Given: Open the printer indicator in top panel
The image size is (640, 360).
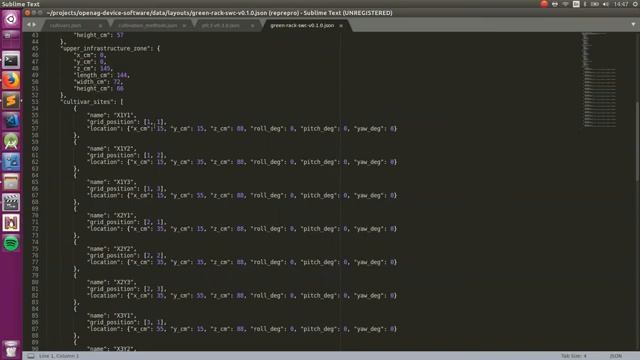Looking at the screenshot, I should [x=555, y=4].
